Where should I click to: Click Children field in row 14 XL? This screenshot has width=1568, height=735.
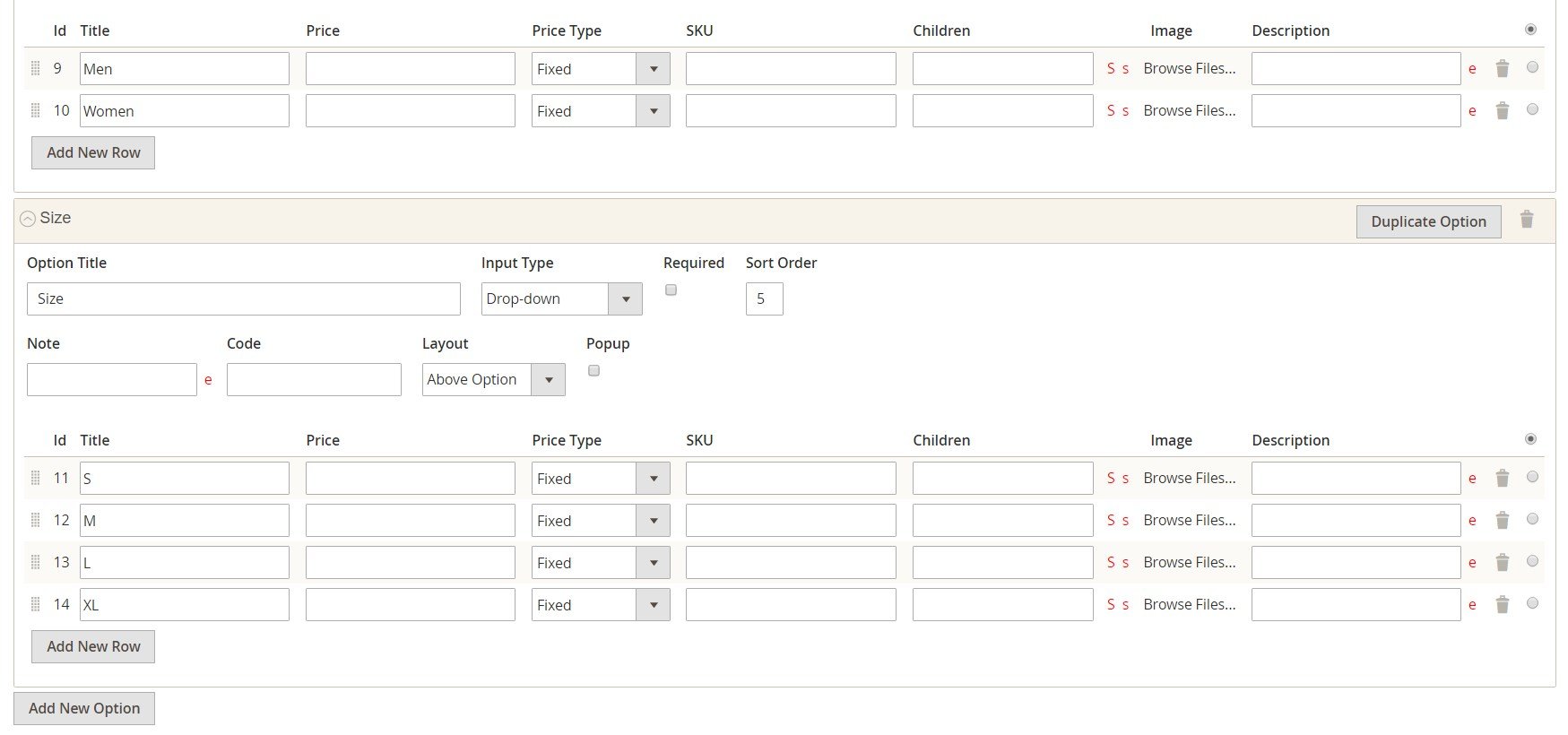click(1003, 605)
